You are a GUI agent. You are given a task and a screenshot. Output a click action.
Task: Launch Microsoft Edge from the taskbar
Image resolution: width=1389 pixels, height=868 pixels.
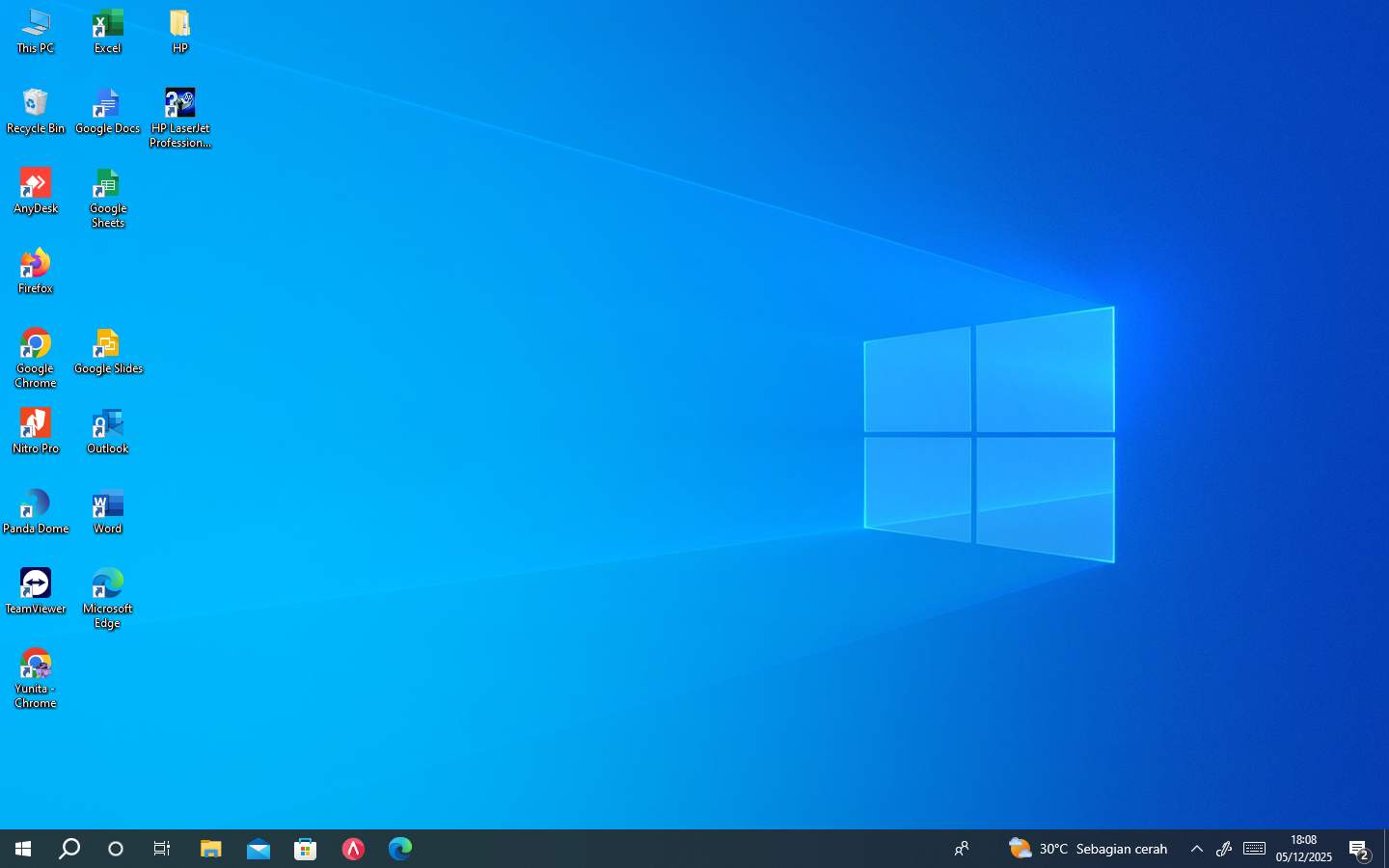(x=399, y=850)
